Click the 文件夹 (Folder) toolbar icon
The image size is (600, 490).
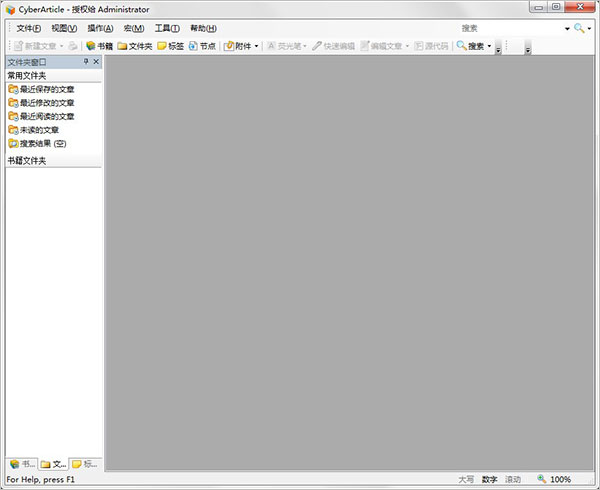point(135,46)
